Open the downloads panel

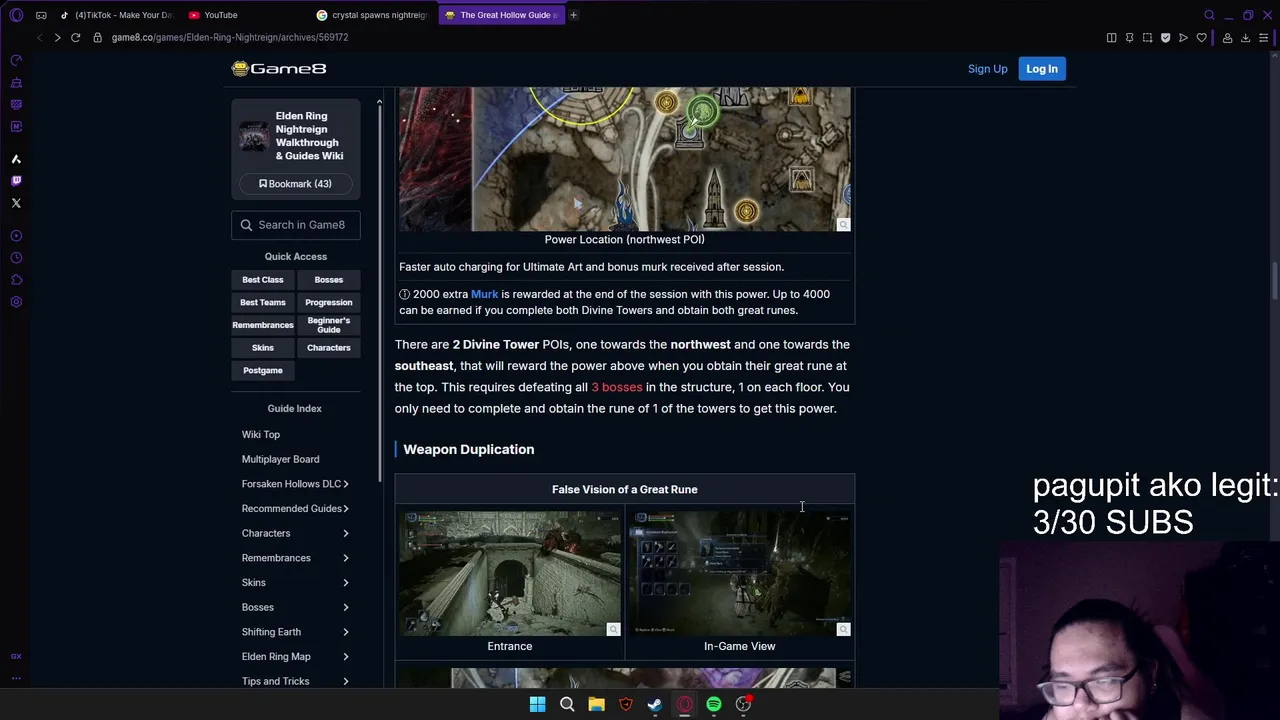tap(1245, 38)
